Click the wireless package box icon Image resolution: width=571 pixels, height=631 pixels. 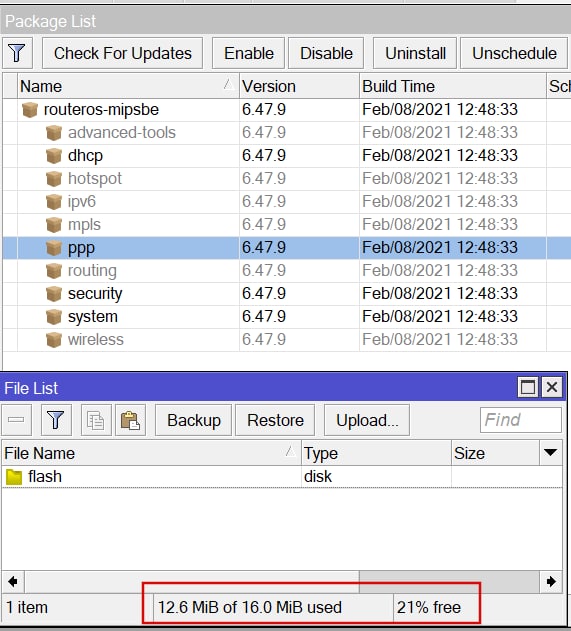click(54, 339)
